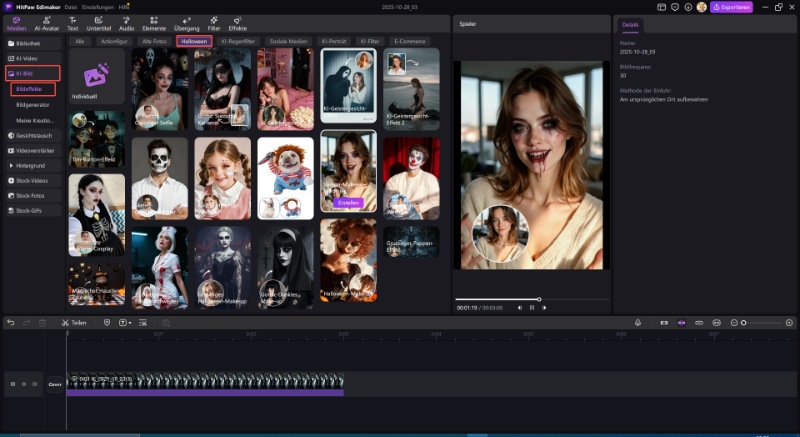Viewport: 800px width, 437px height.
Task: Open the KI-Avatar tool
Action: pyautogui.click(x=46, y=23)
